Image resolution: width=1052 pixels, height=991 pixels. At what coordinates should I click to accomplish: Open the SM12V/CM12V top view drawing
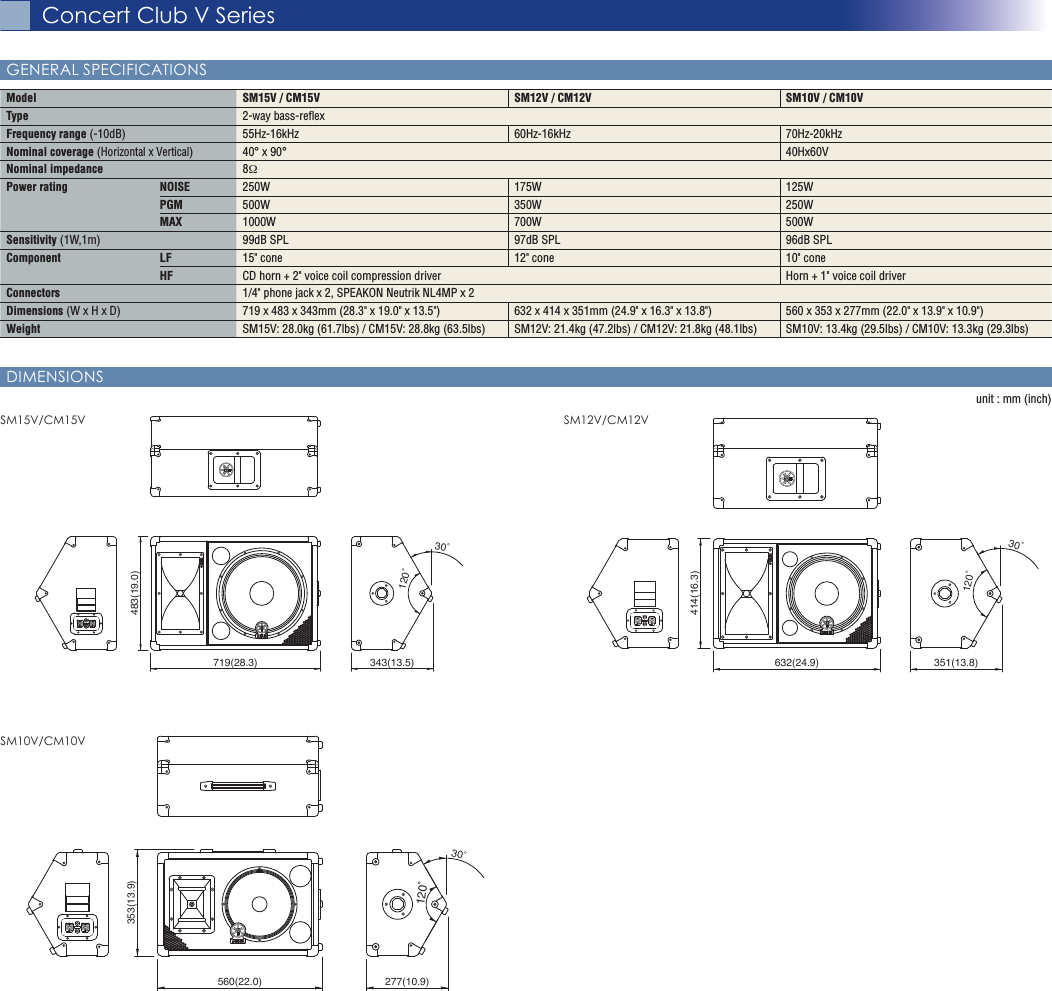click(796, 463)
